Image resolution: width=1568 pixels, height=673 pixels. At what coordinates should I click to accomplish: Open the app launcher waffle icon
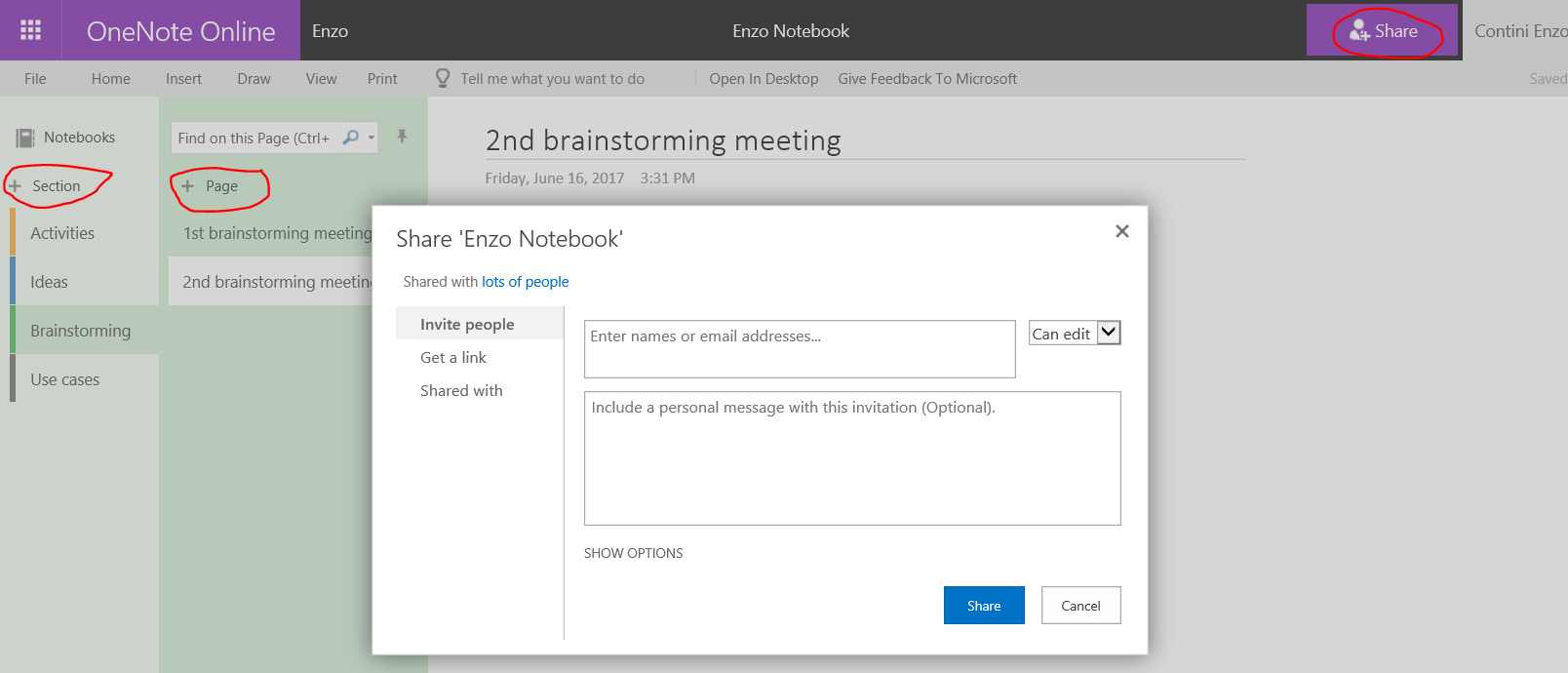[x=30, y=30]
